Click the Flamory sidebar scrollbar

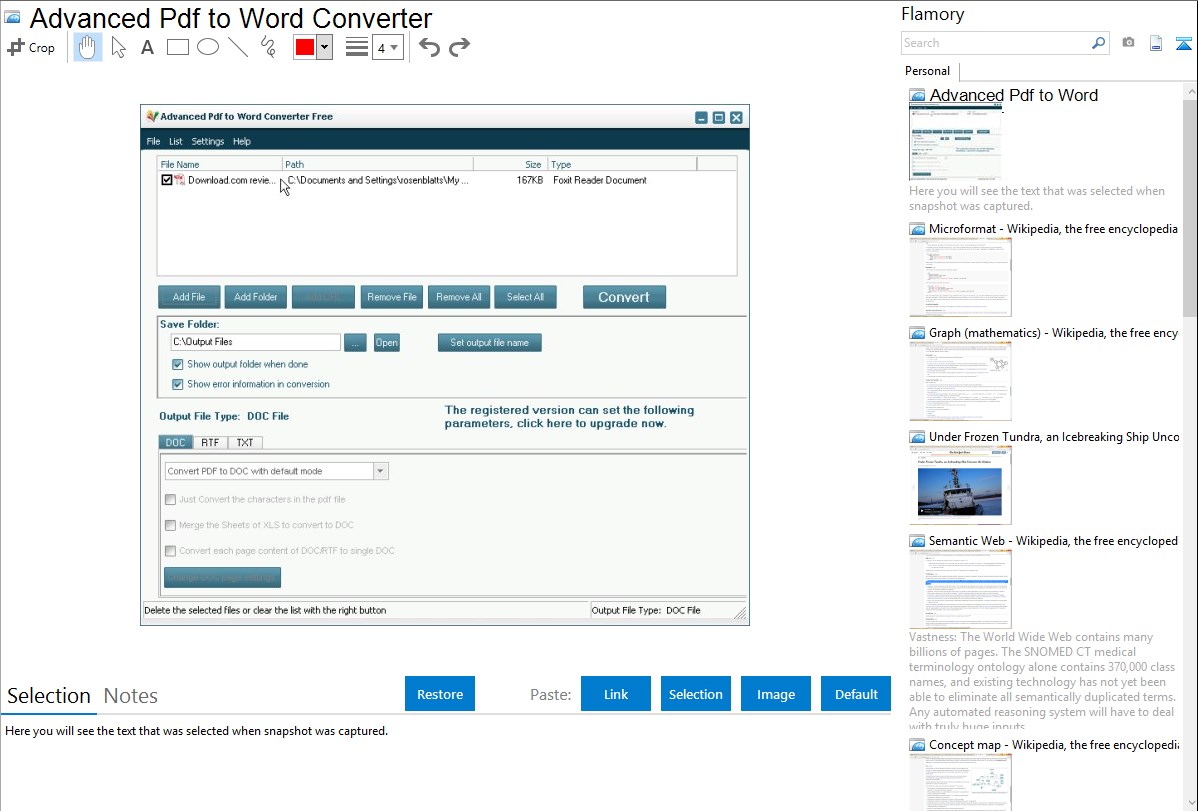[1190, 206]
